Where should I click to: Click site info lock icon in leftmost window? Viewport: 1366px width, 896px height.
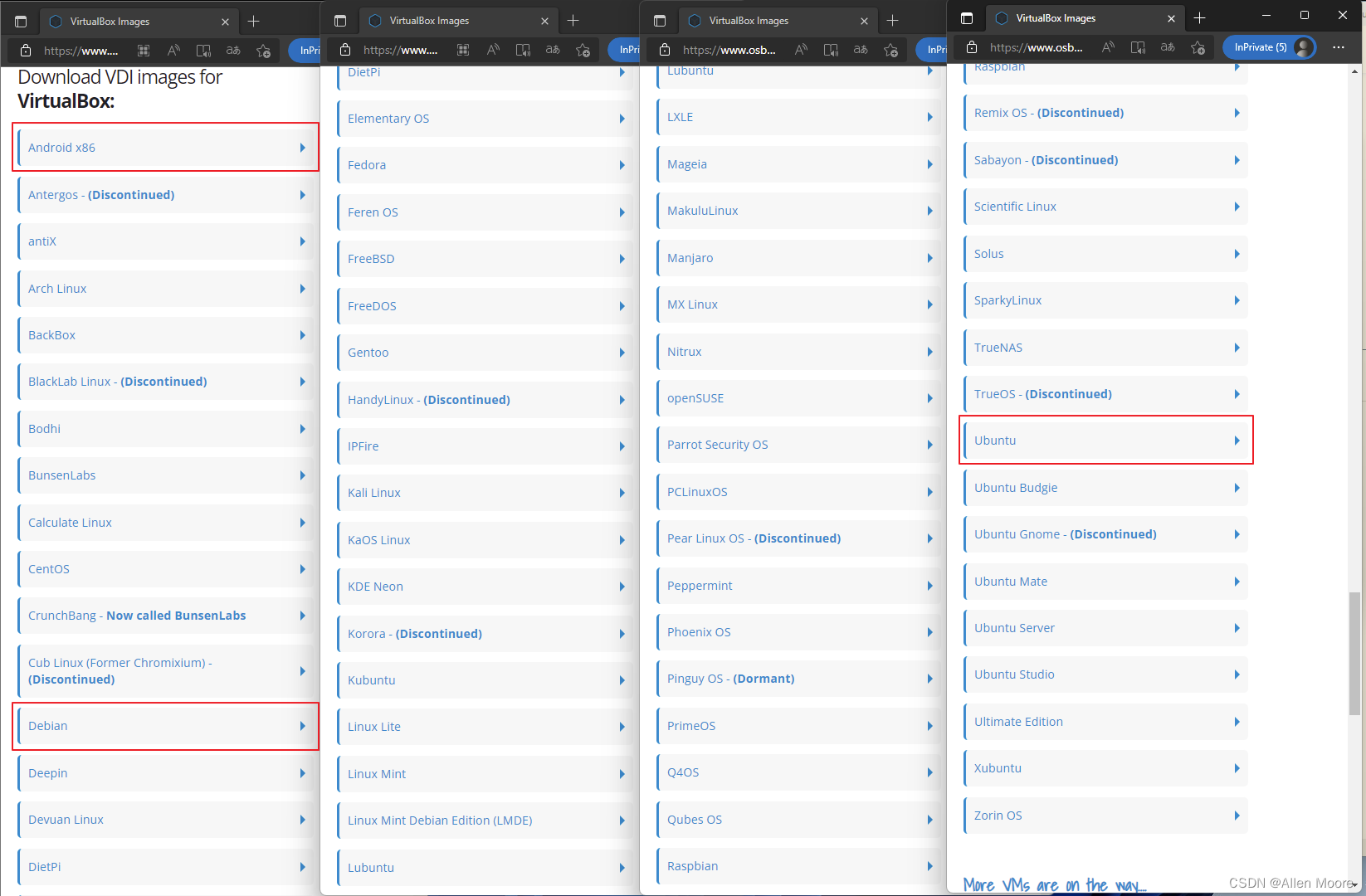click(26, 51)
